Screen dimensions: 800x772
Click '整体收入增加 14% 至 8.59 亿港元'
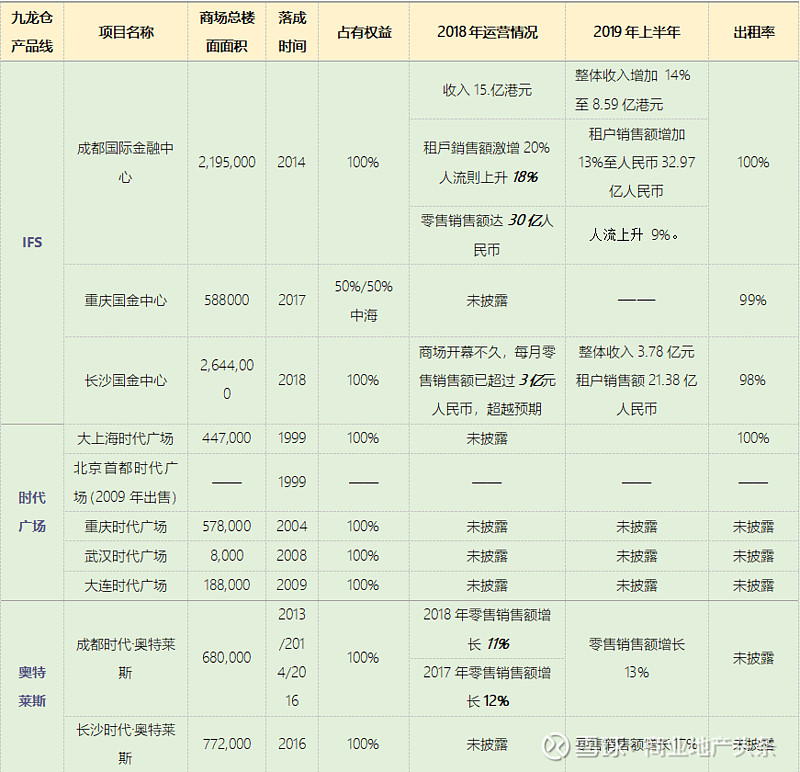(x=637, y=90)
